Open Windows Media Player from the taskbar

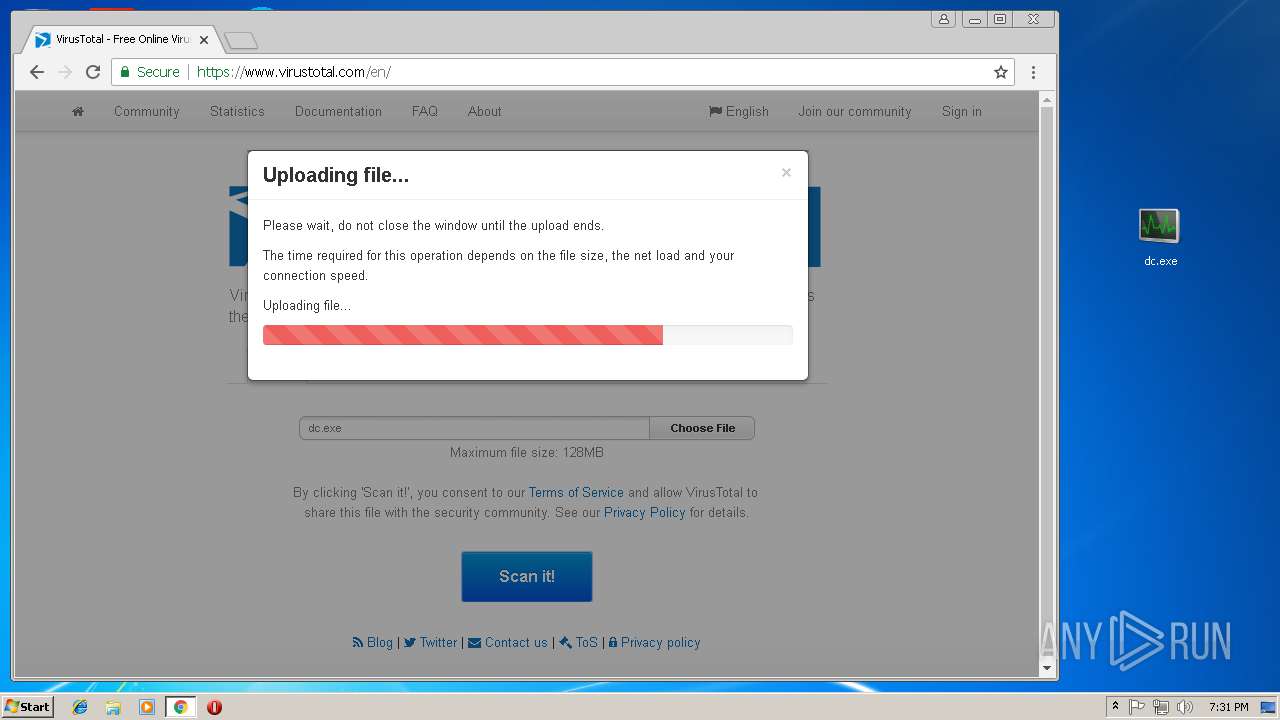[x=147, y=707]
